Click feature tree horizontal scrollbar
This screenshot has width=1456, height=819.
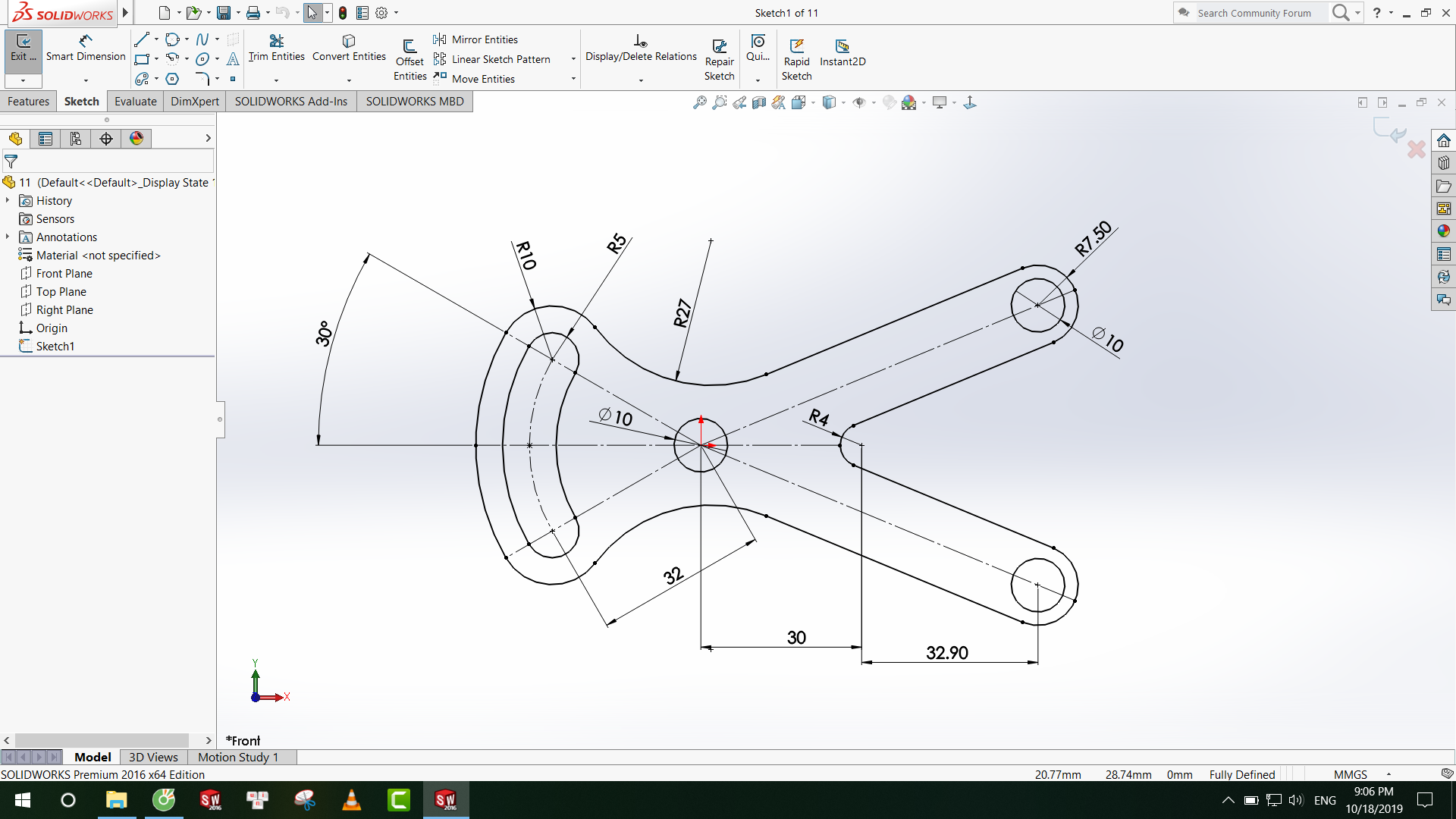tap(102, 740)
